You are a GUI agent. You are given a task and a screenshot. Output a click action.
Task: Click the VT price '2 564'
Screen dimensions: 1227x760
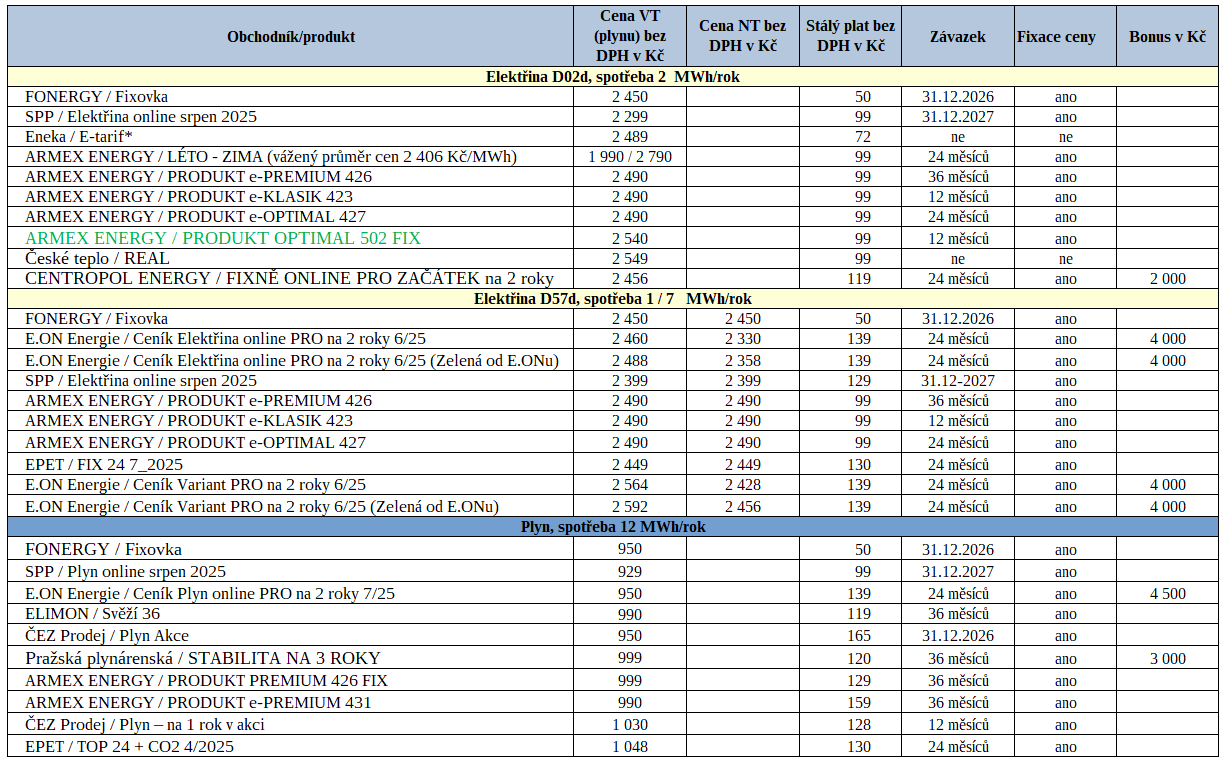630,485
